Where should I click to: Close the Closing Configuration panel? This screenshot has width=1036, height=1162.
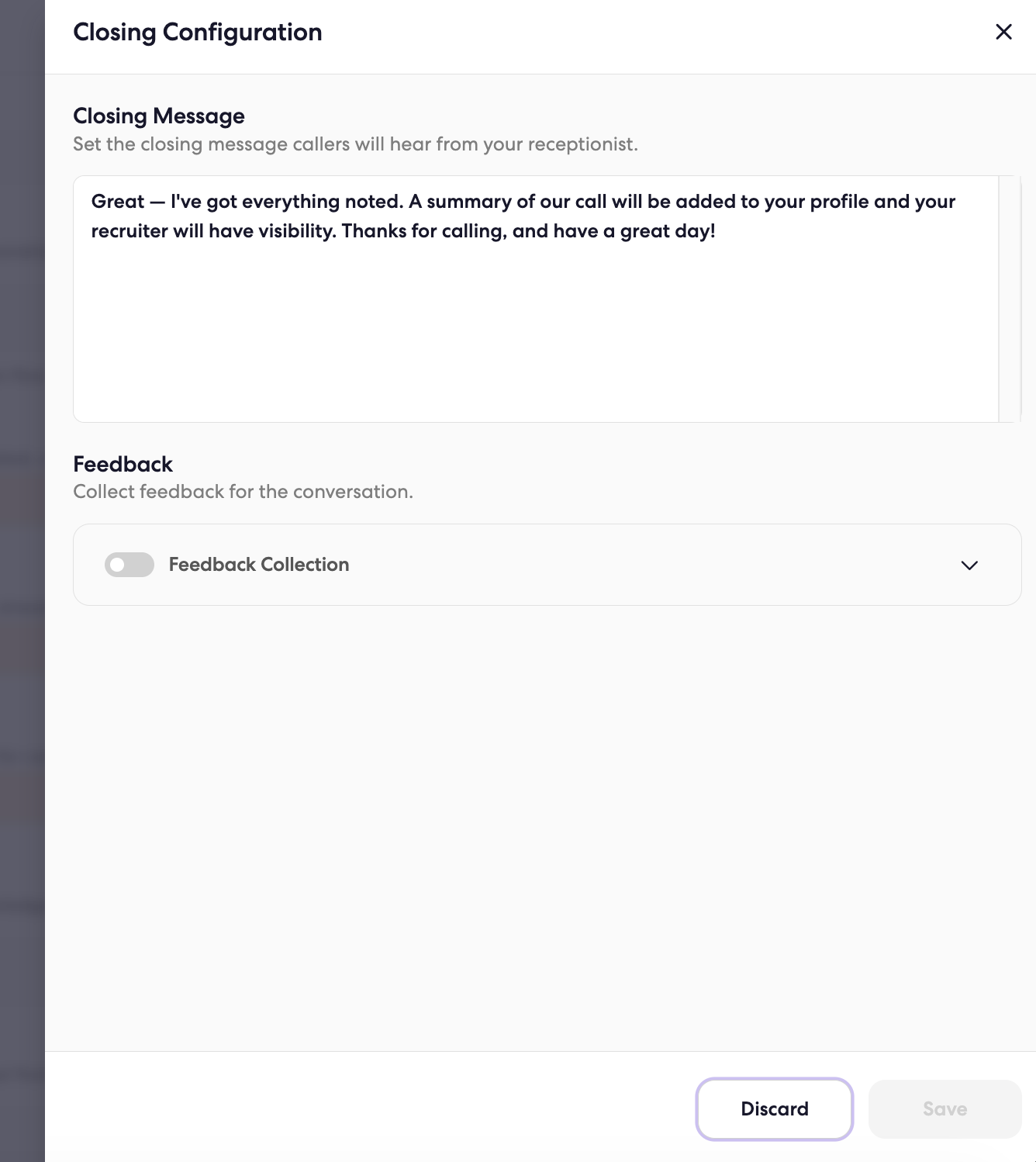(1003, 32)
